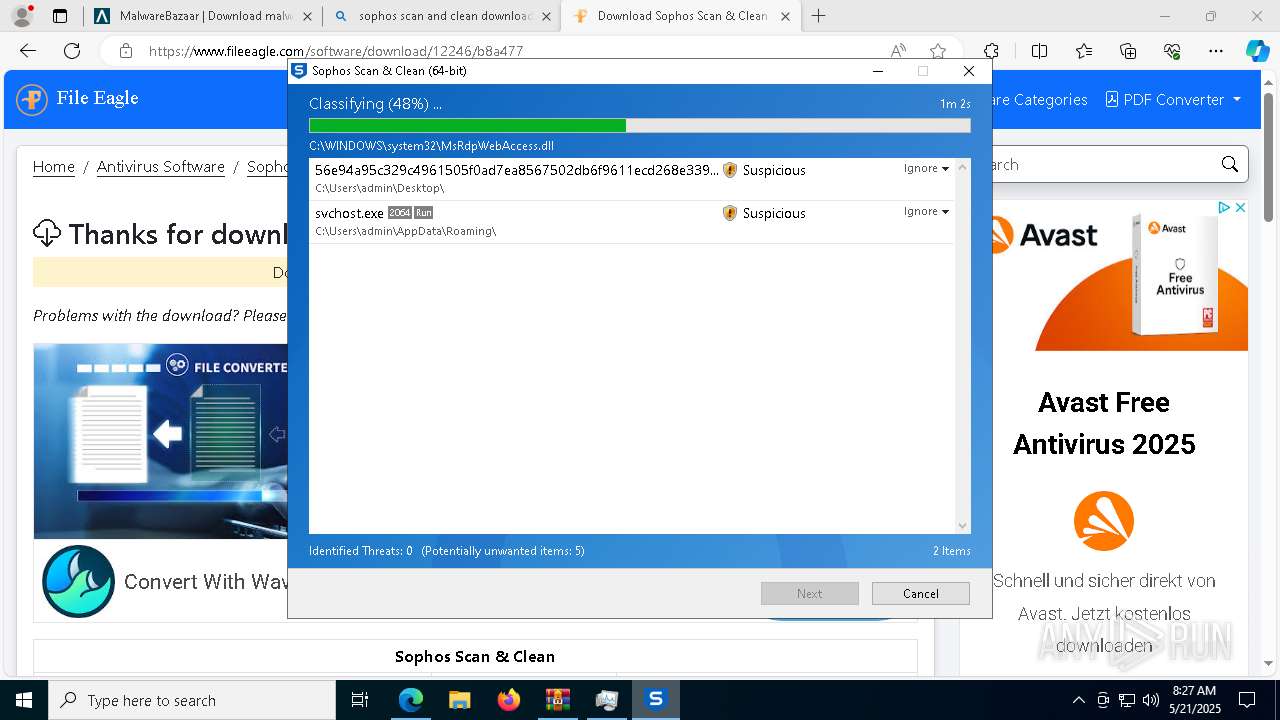Image resolution: width=1280 pixels, height=720 pixels.
Task: Launch Firefox from taskbar
Action: click(x=509, y=700)
